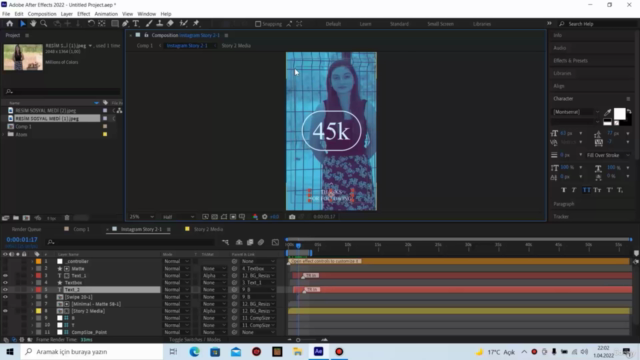Open the File menu
The height and width of the screenshot is (360, 640).
click(6, 14)
